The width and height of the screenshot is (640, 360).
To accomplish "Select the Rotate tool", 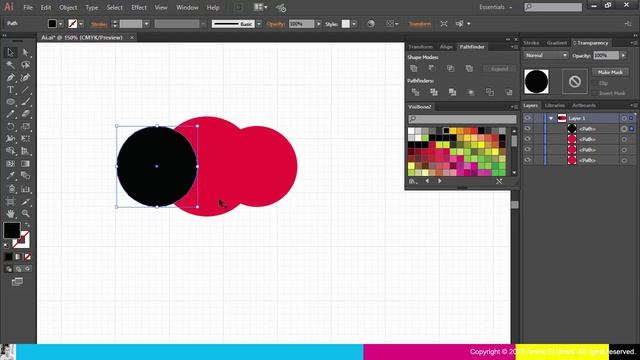I will [11, 127].
